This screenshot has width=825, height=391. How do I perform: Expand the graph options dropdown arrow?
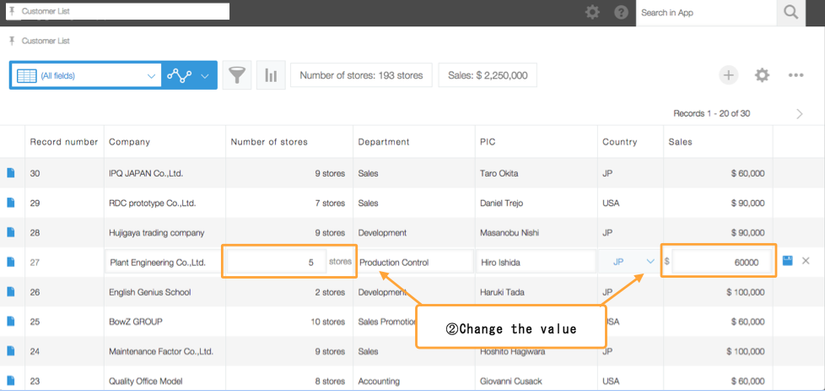pyautogui.click(x=205, y=76)
